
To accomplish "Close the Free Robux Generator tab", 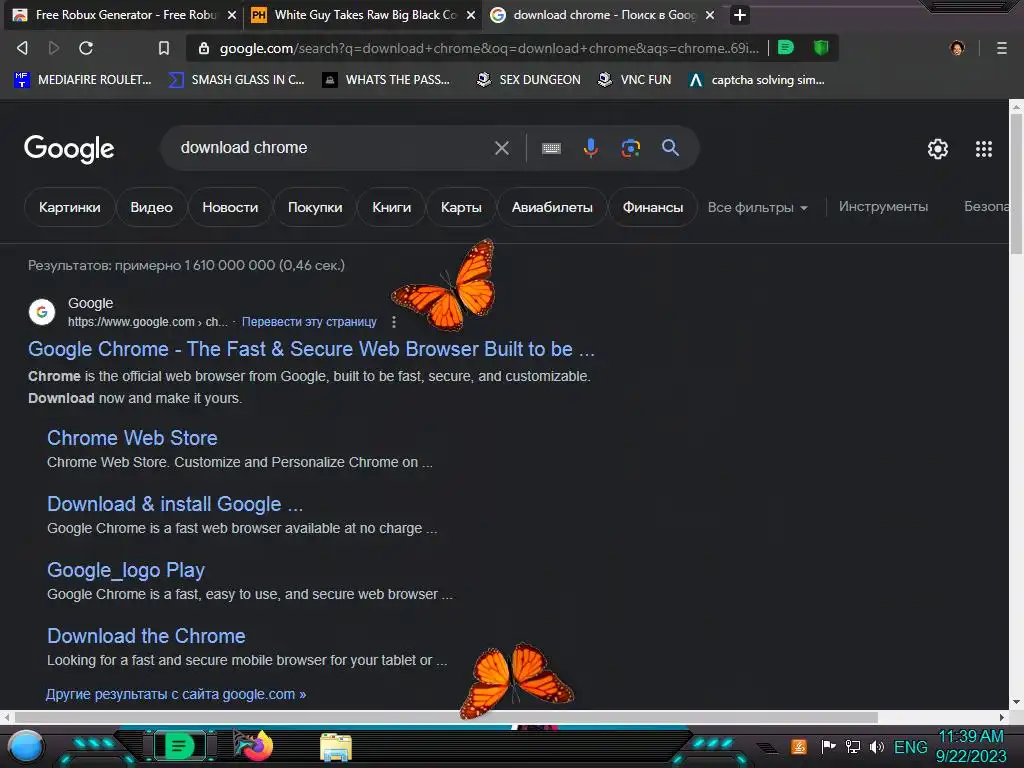I will point(231,15).
